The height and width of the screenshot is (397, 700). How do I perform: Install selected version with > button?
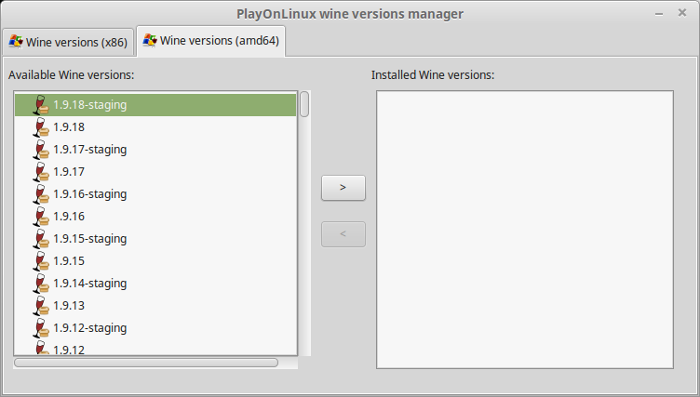coord(343,188)
